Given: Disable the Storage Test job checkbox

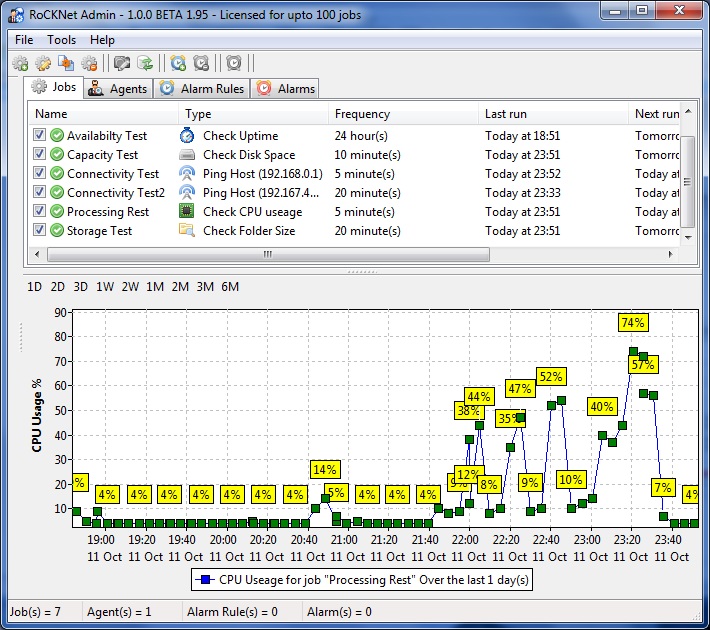Looking at the screenshot, I should click(39, 231).
